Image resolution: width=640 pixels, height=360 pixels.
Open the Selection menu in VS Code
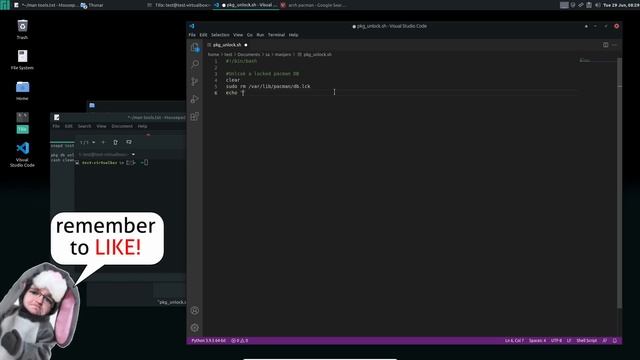pos(220,35)
